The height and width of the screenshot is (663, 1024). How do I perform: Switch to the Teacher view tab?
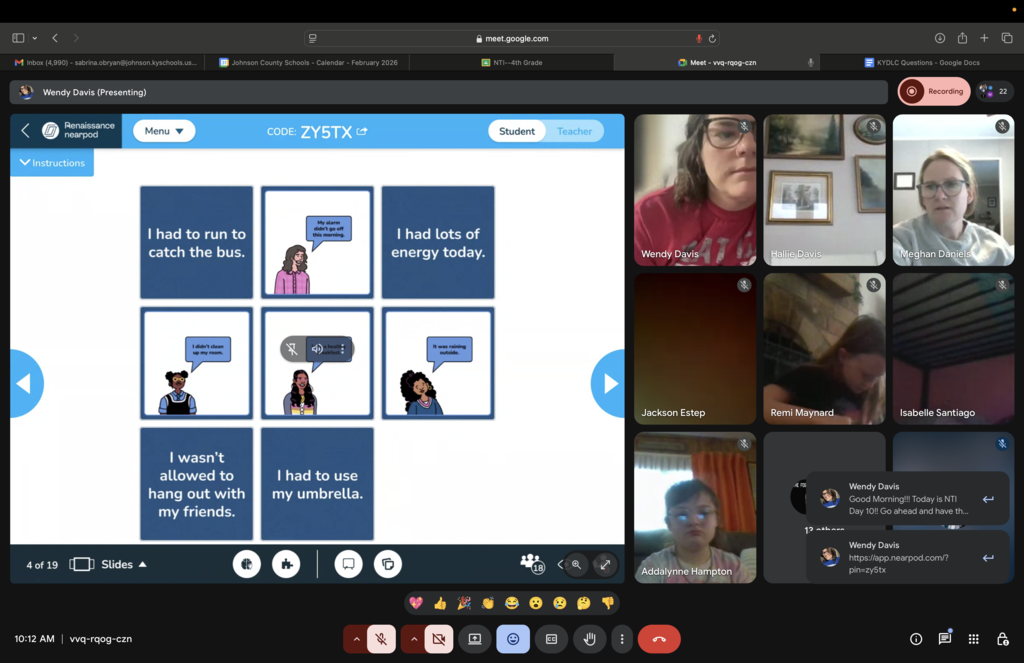574,131
